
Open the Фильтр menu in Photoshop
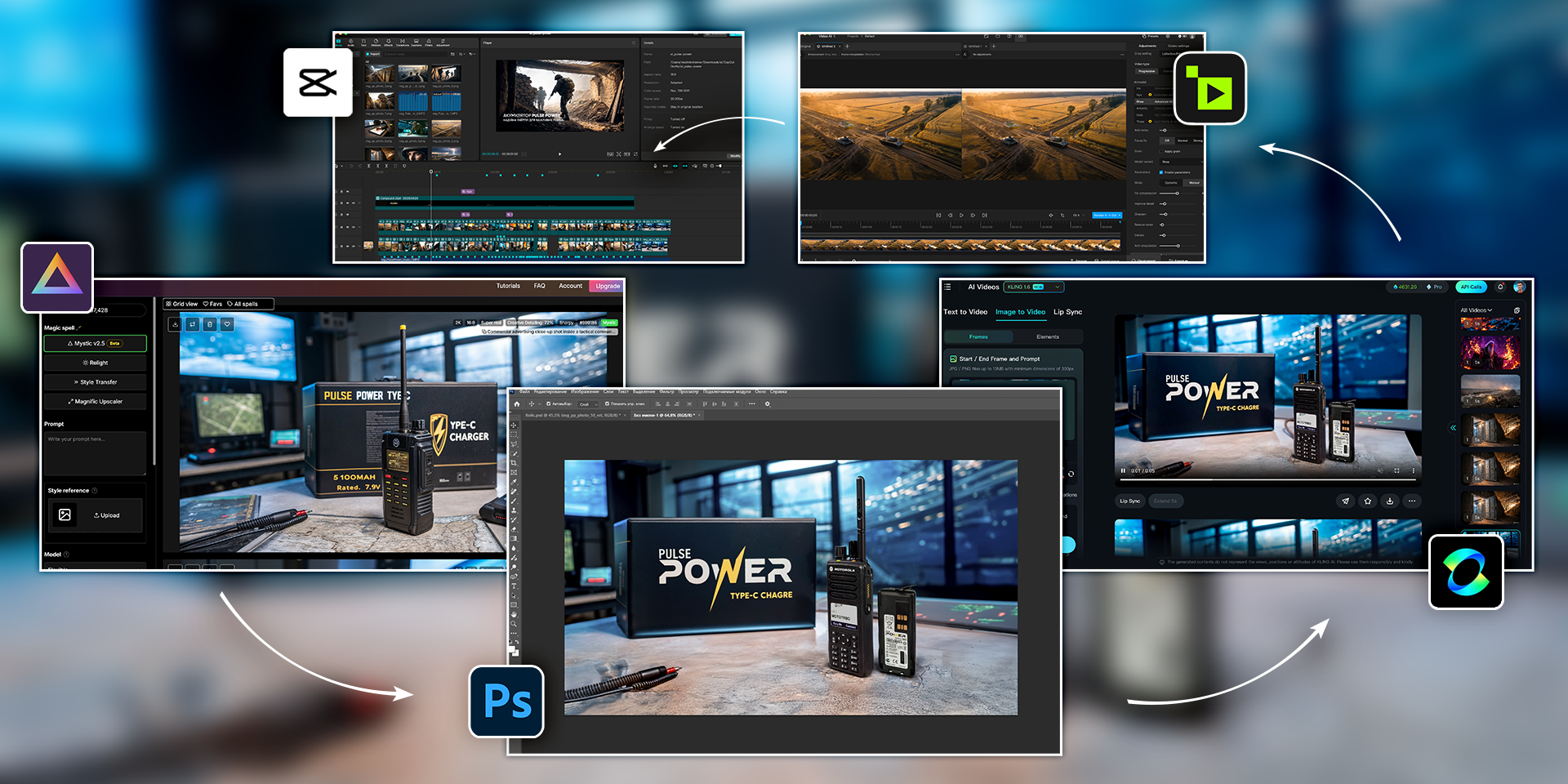point(667,392)
